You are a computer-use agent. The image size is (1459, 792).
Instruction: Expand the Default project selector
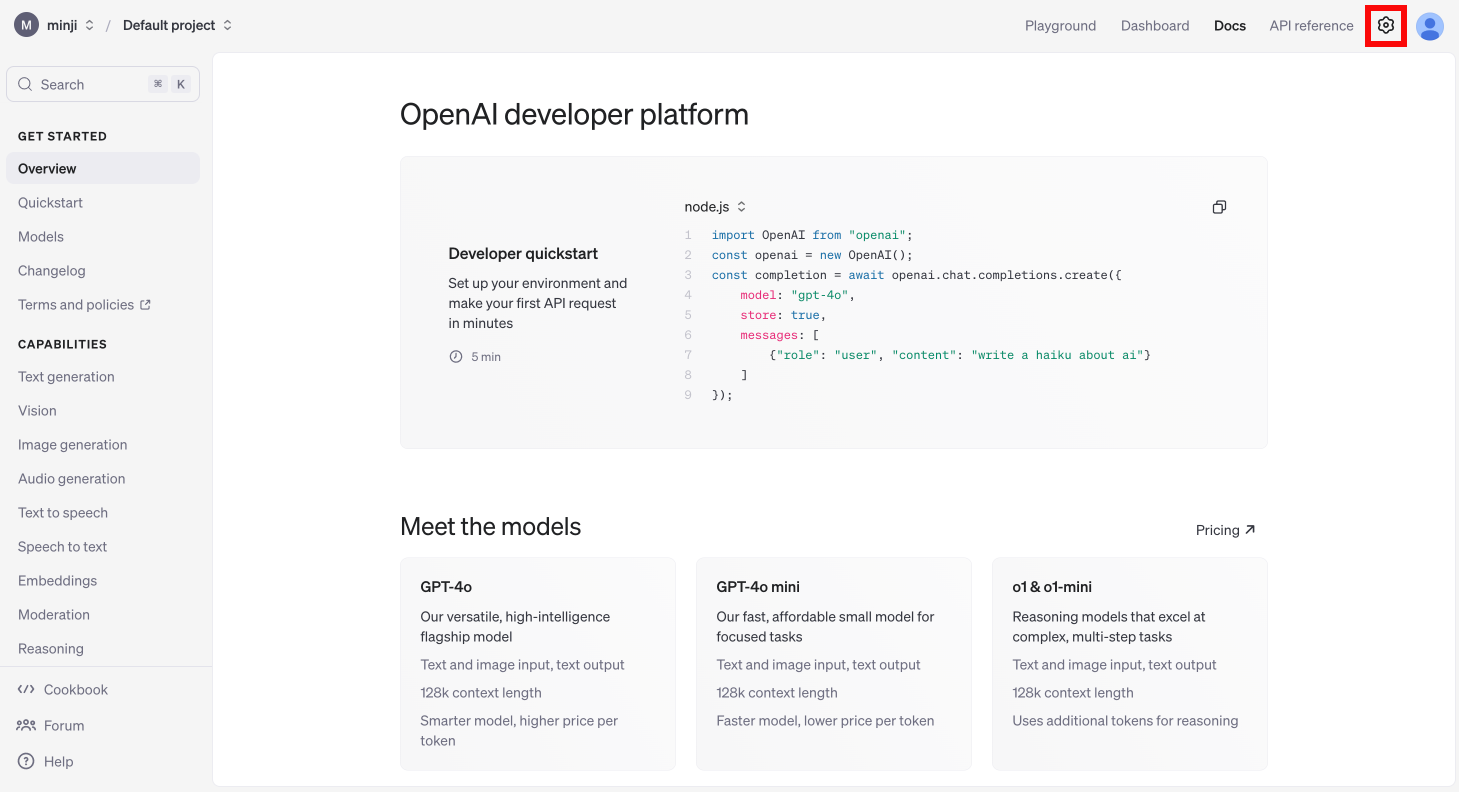coord(227,25)
